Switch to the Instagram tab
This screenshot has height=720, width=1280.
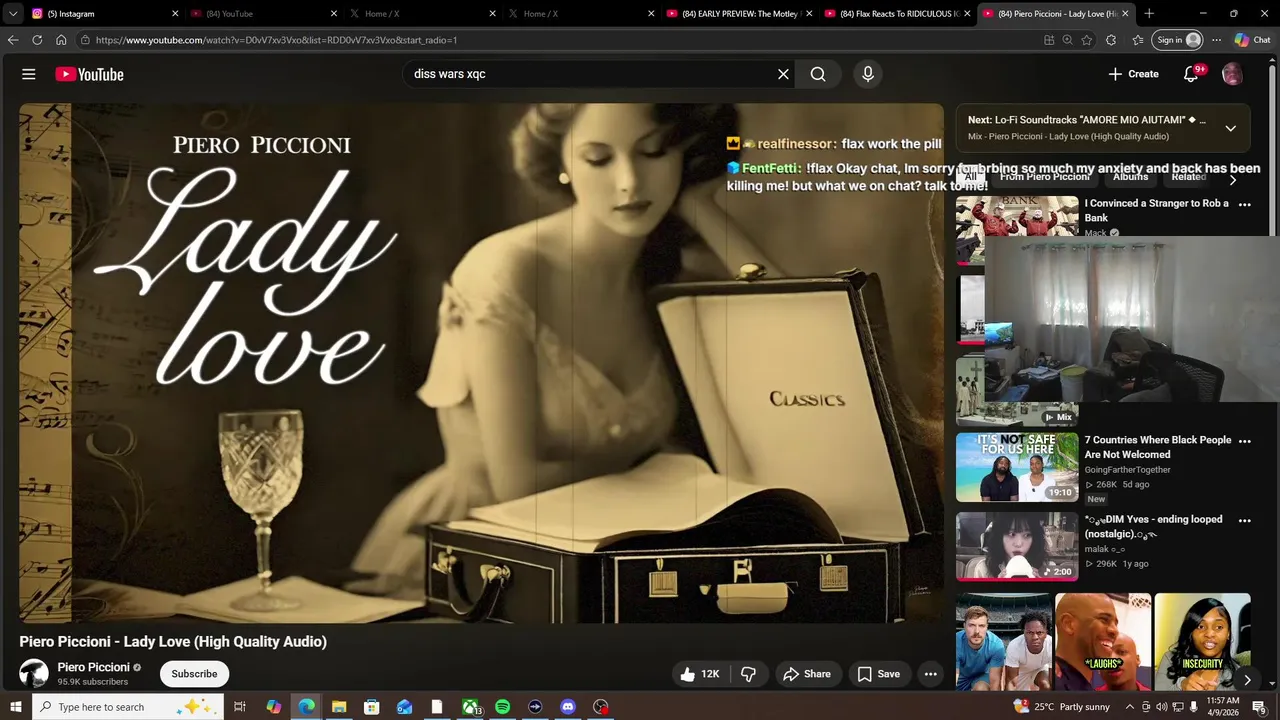[105, 14]
